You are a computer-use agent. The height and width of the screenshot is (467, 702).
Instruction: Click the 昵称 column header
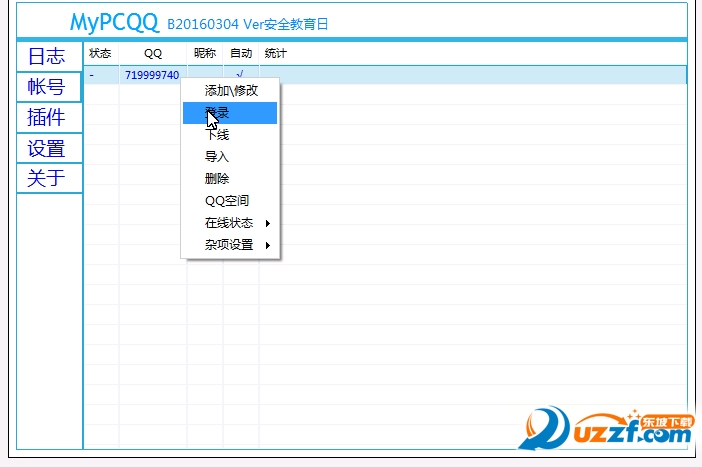205,53
